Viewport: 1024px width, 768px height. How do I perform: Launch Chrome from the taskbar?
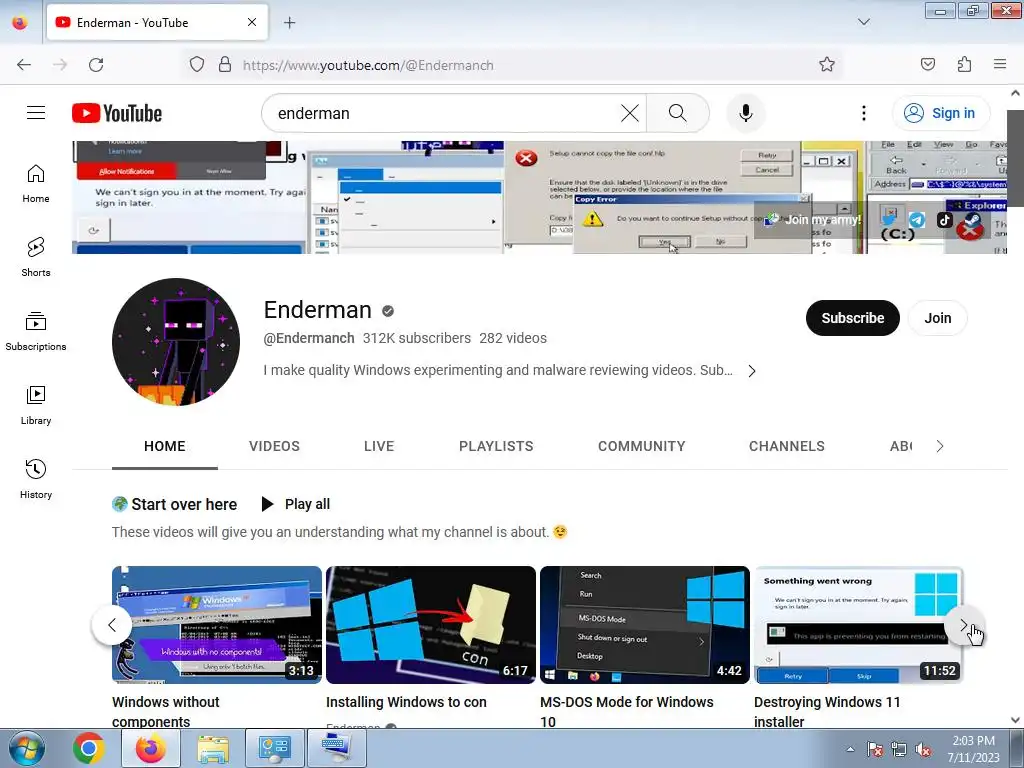coord(89,748)
